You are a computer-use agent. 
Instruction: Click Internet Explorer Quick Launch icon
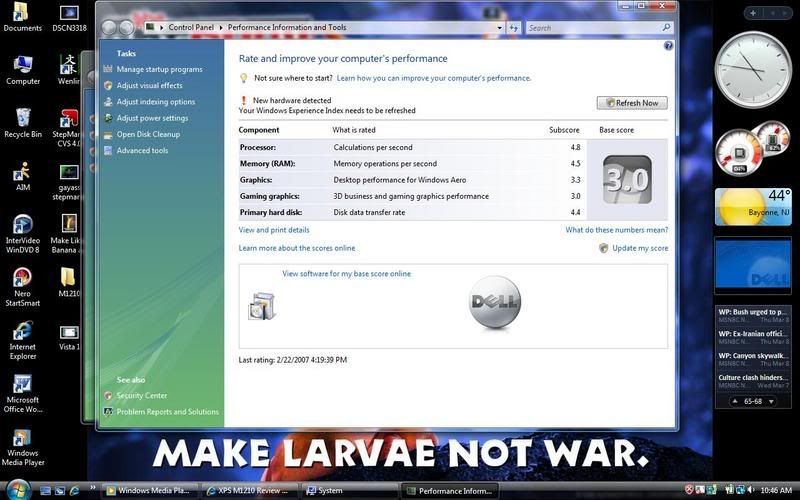74,491
